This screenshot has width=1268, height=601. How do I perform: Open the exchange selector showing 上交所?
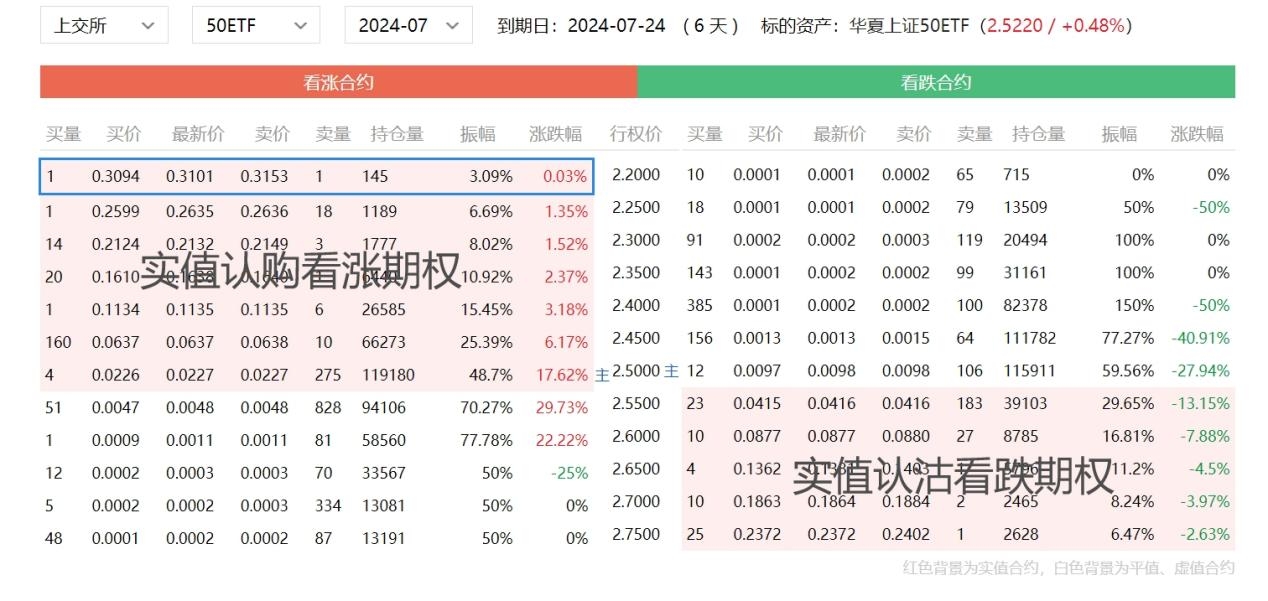[104, 25]
